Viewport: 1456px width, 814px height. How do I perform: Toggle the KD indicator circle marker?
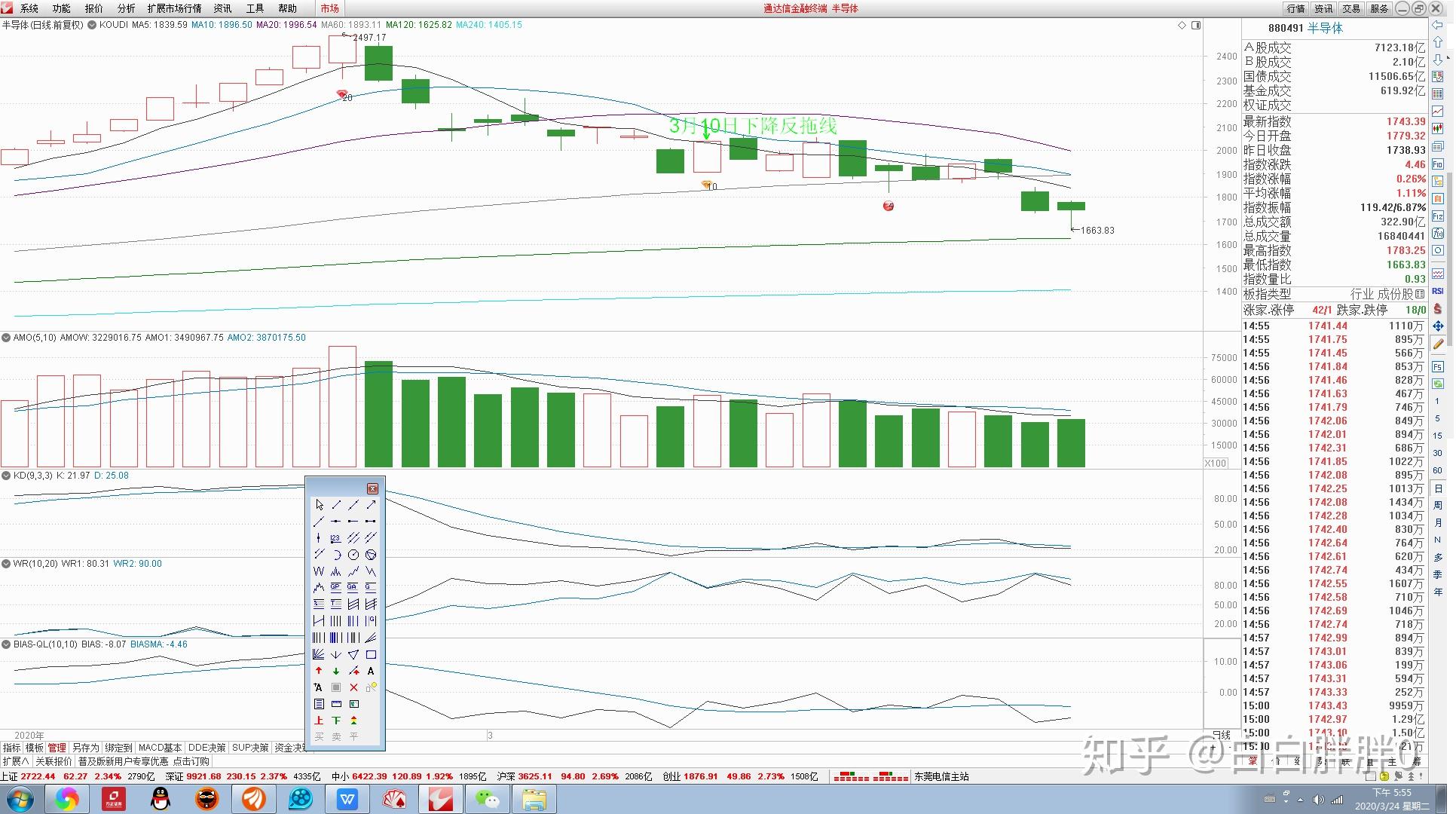(6, 476)
